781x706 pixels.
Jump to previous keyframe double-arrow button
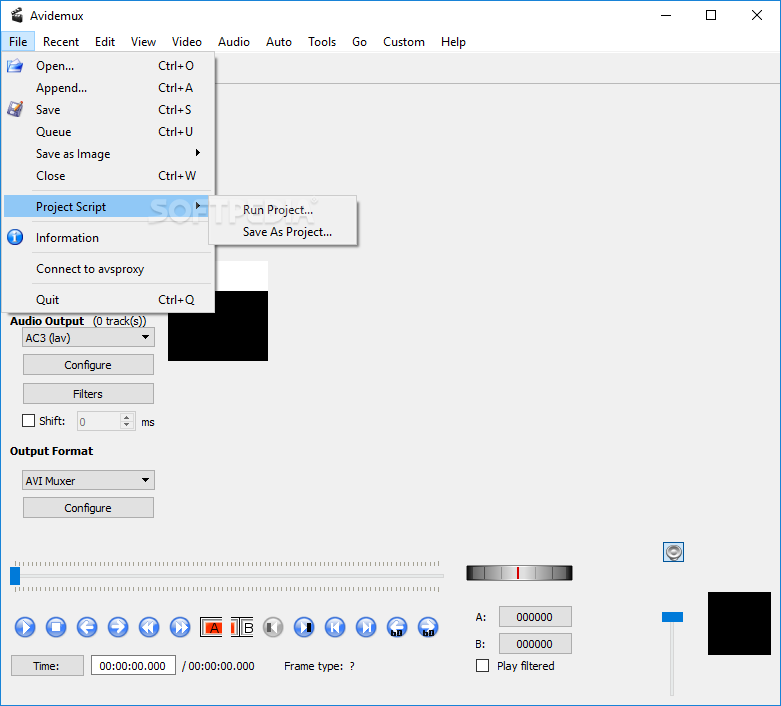click(149, 627)
